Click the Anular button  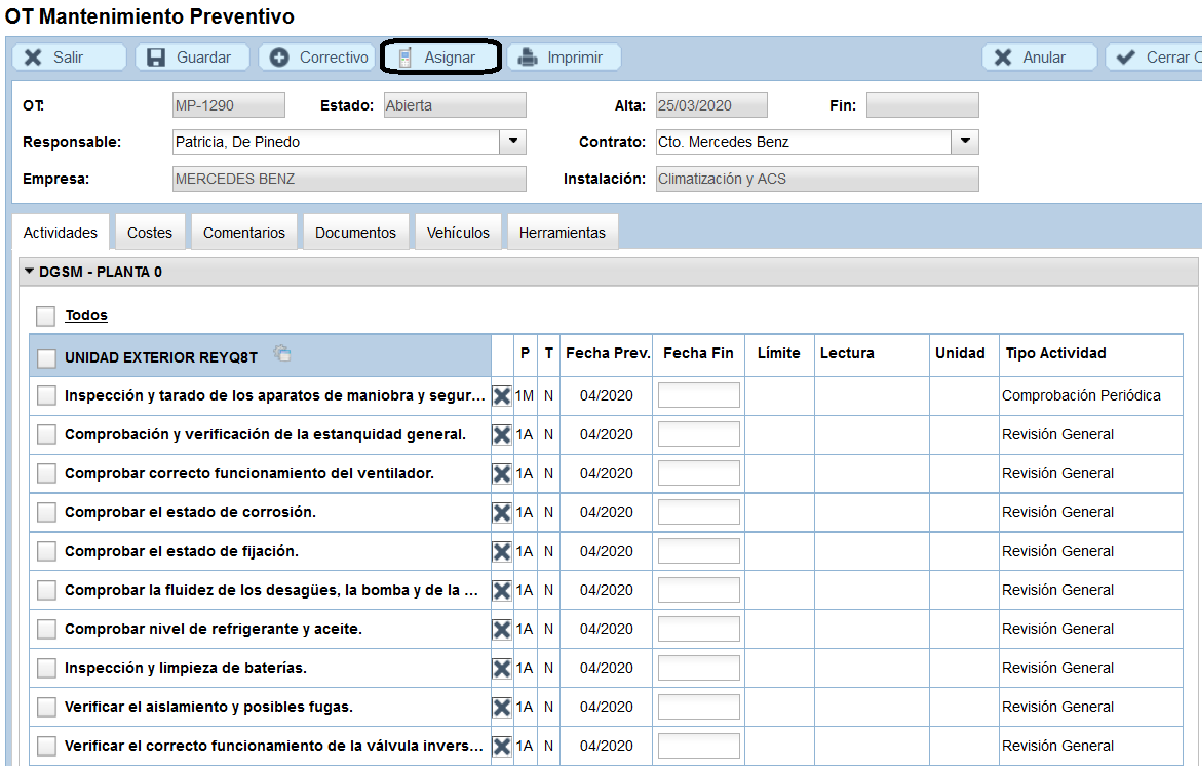(1038, 57)
